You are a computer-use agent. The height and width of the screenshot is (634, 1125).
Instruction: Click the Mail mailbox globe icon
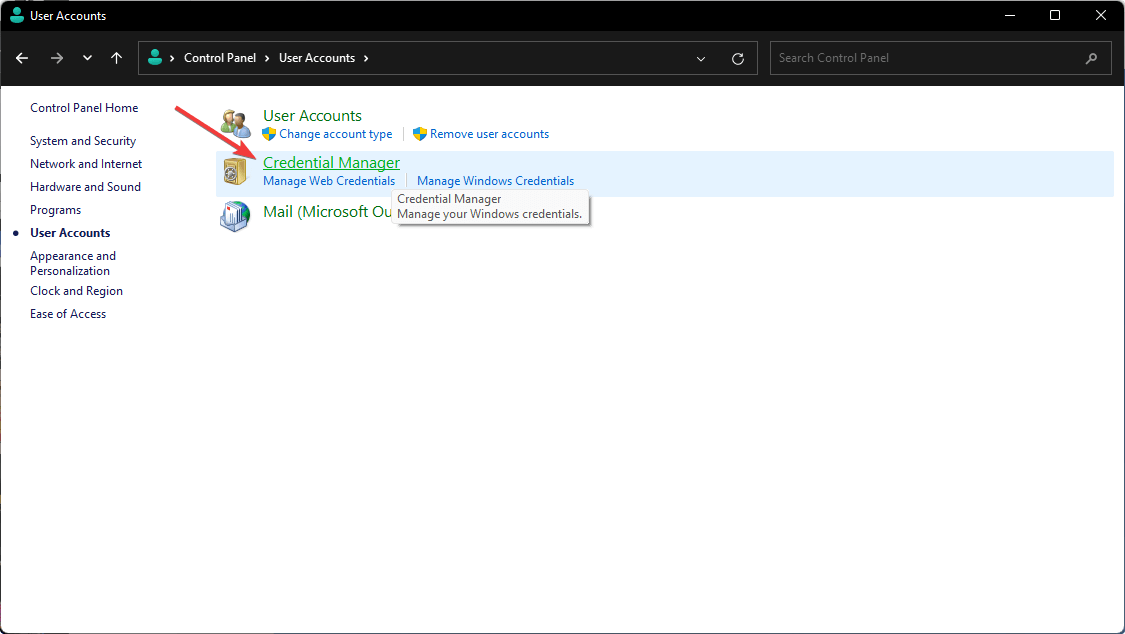[235, 216]
